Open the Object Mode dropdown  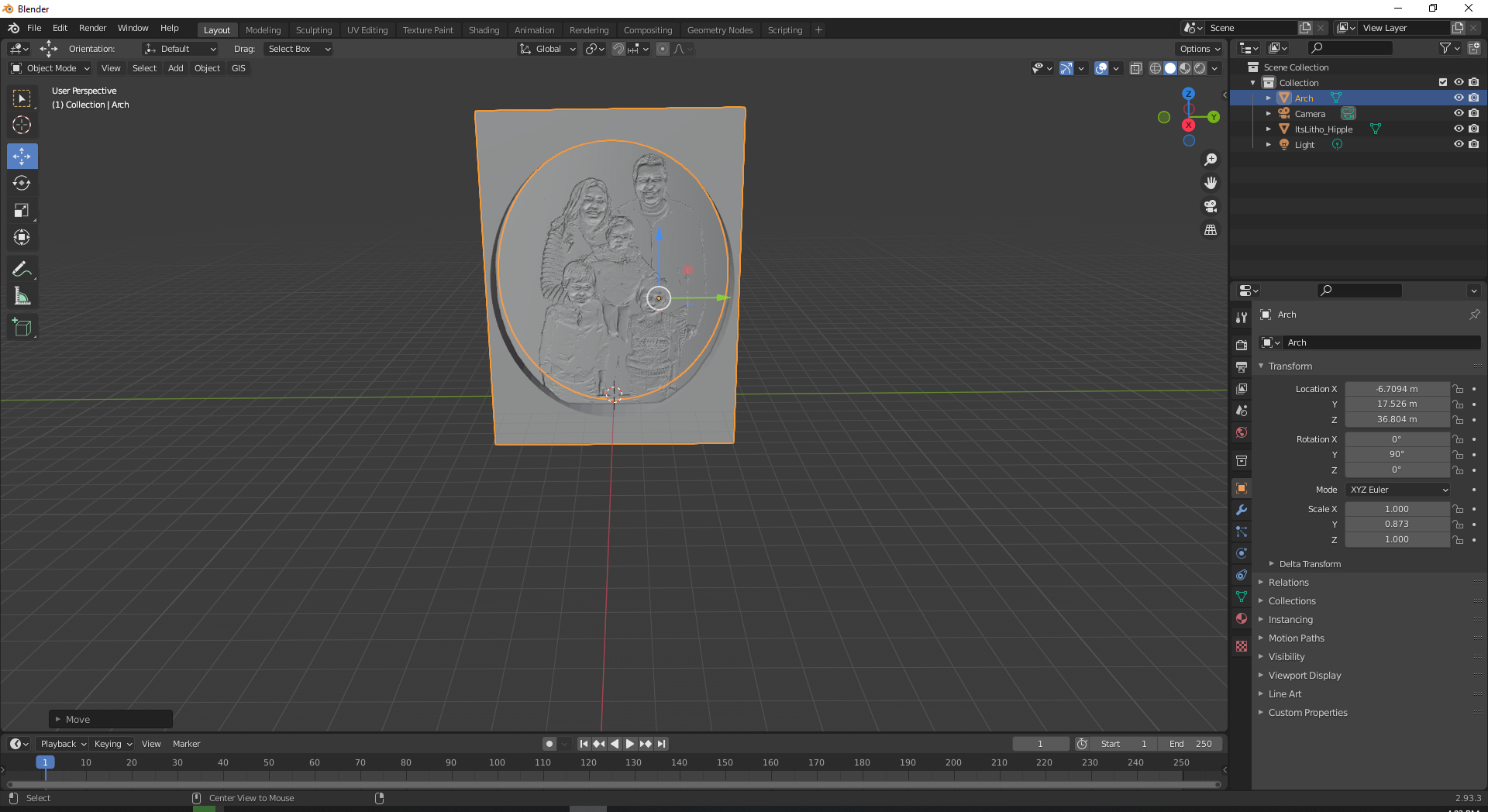[50, 68]
